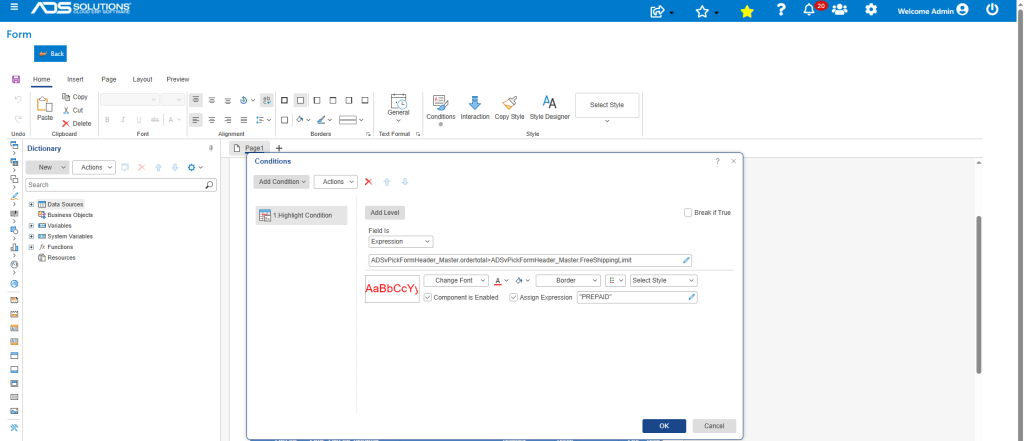Switch to Home ribbon tab
Viewport: 1024px width, 441px height.
click(42, 80)
